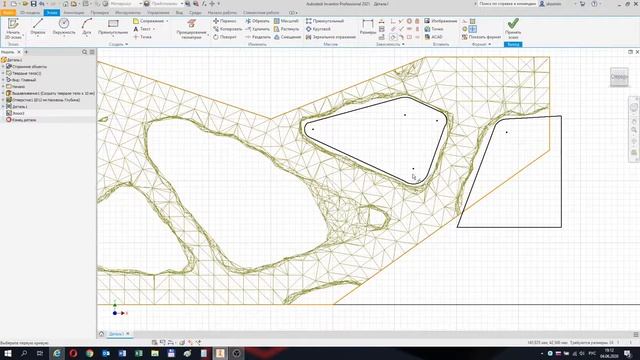Screen dimensions: 640x360
Task: Open Windows Start menu
Action: pyautogui.click(x=7, y=353)
